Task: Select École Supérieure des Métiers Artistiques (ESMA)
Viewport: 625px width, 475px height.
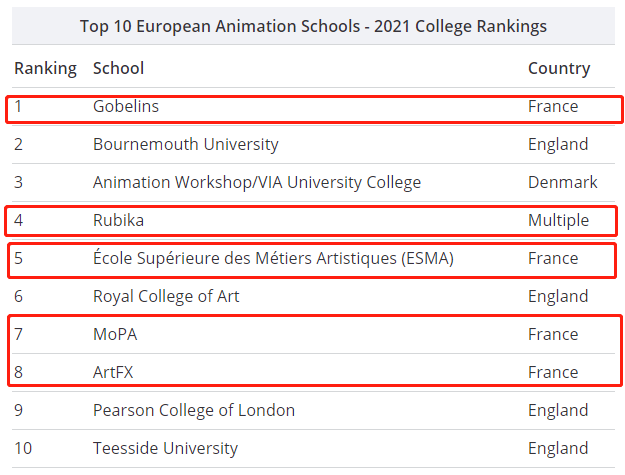Action: click(x=273, y=258)
